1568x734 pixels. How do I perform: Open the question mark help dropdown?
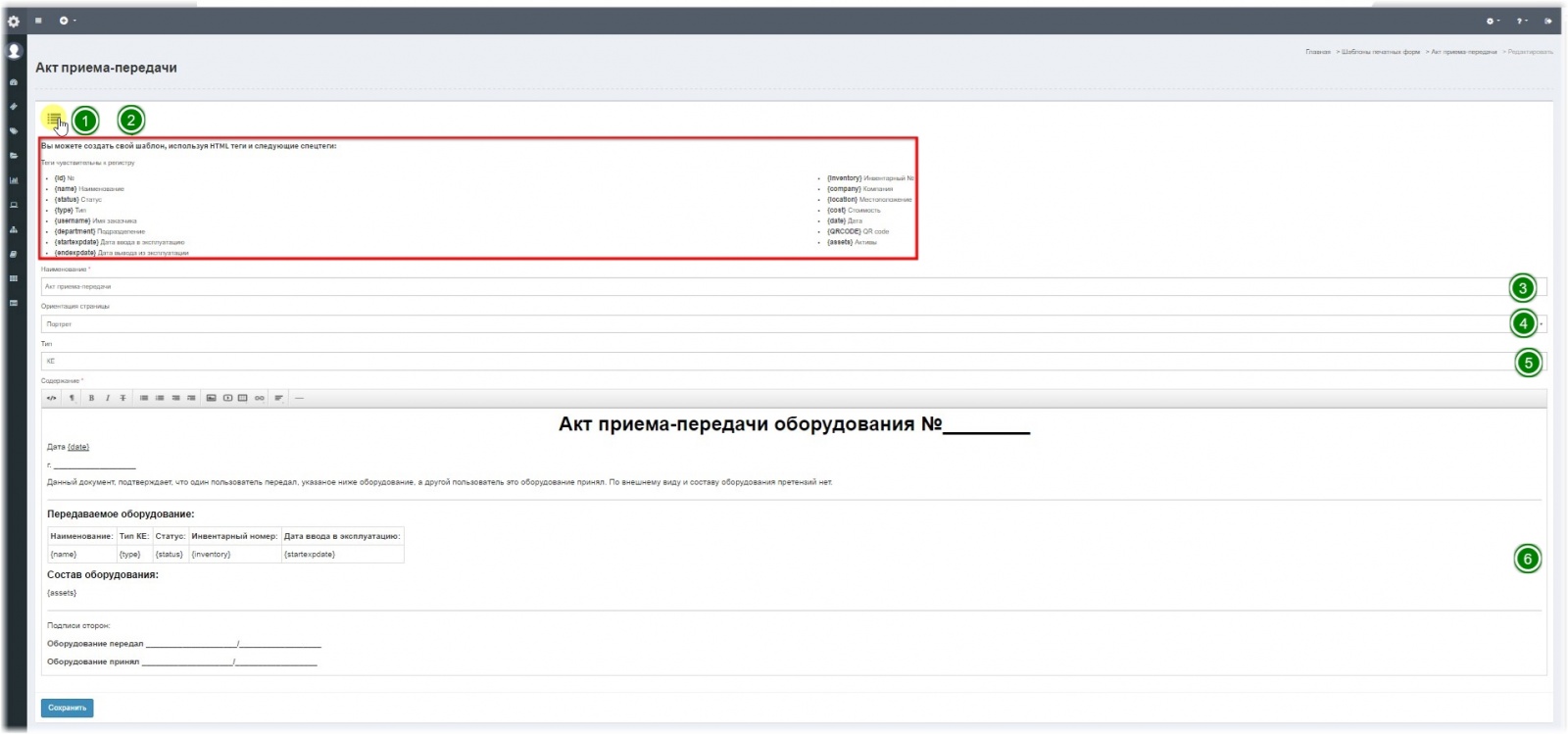tap(1522, 21)
